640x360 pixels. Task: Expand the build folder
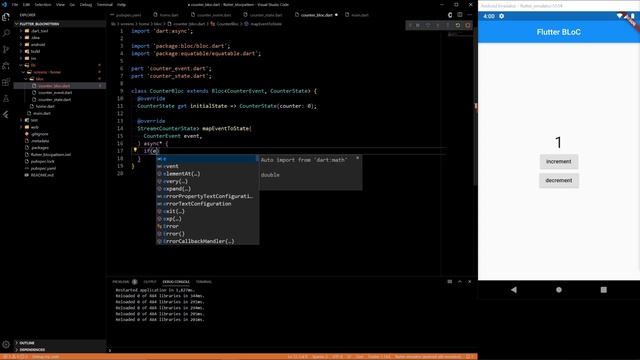tap(36, 51)
